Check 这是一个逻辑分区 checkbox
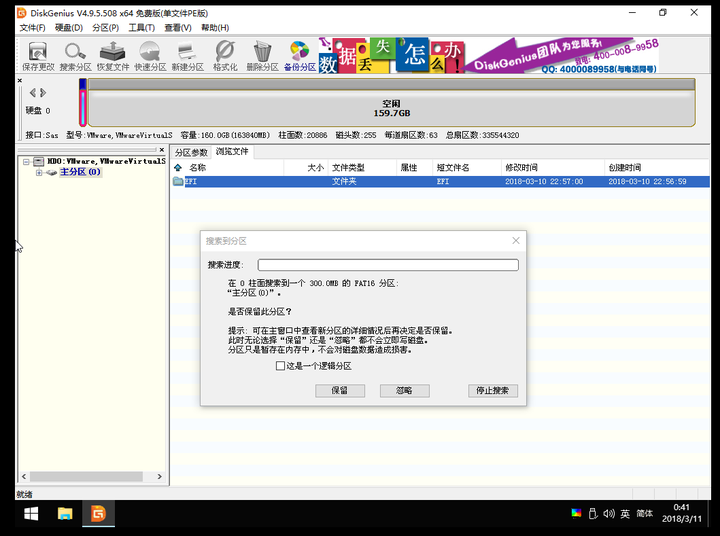720x536 pixels. click(x=280, y=366)
